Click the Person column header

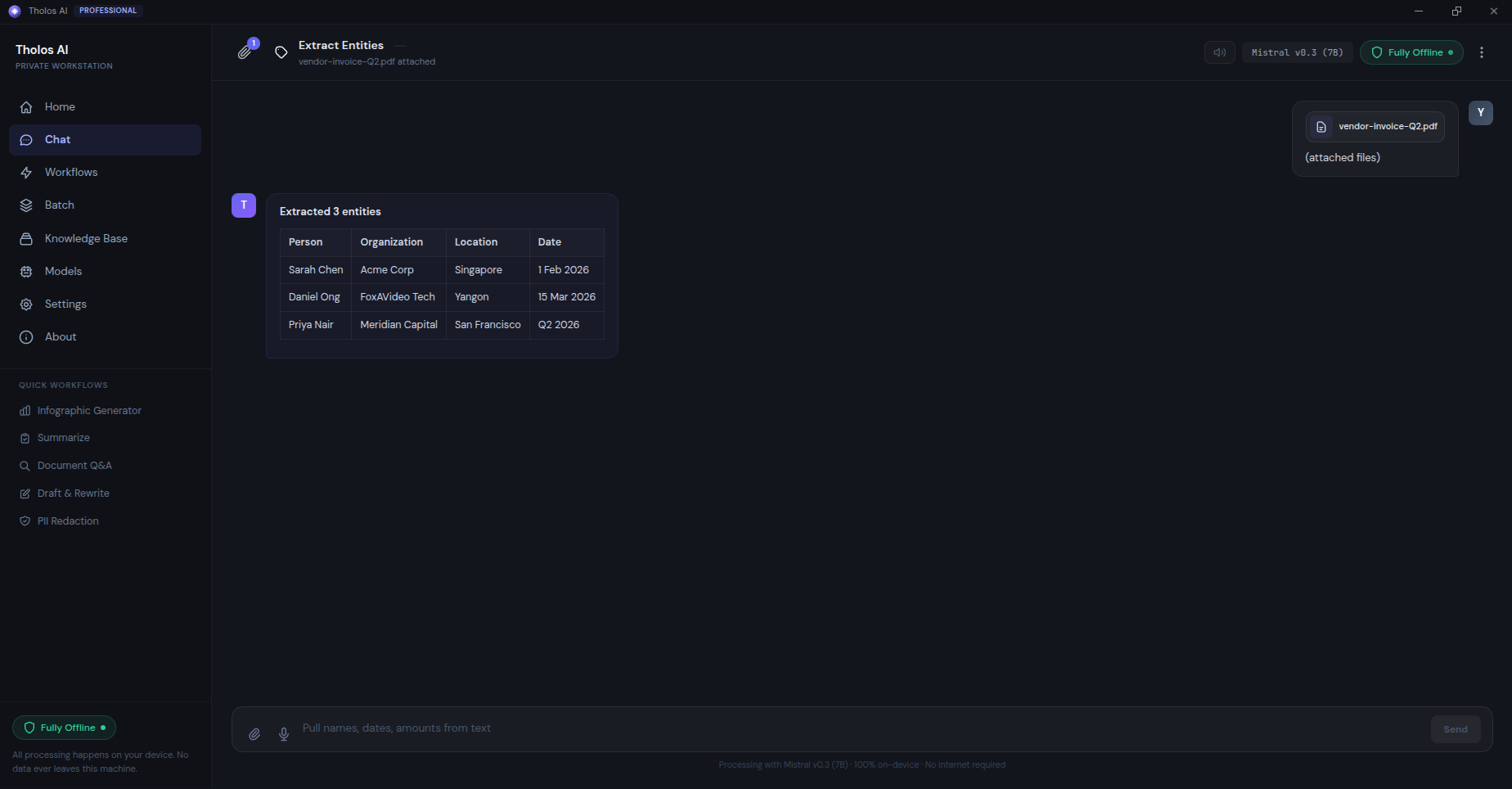coord(316,242)
